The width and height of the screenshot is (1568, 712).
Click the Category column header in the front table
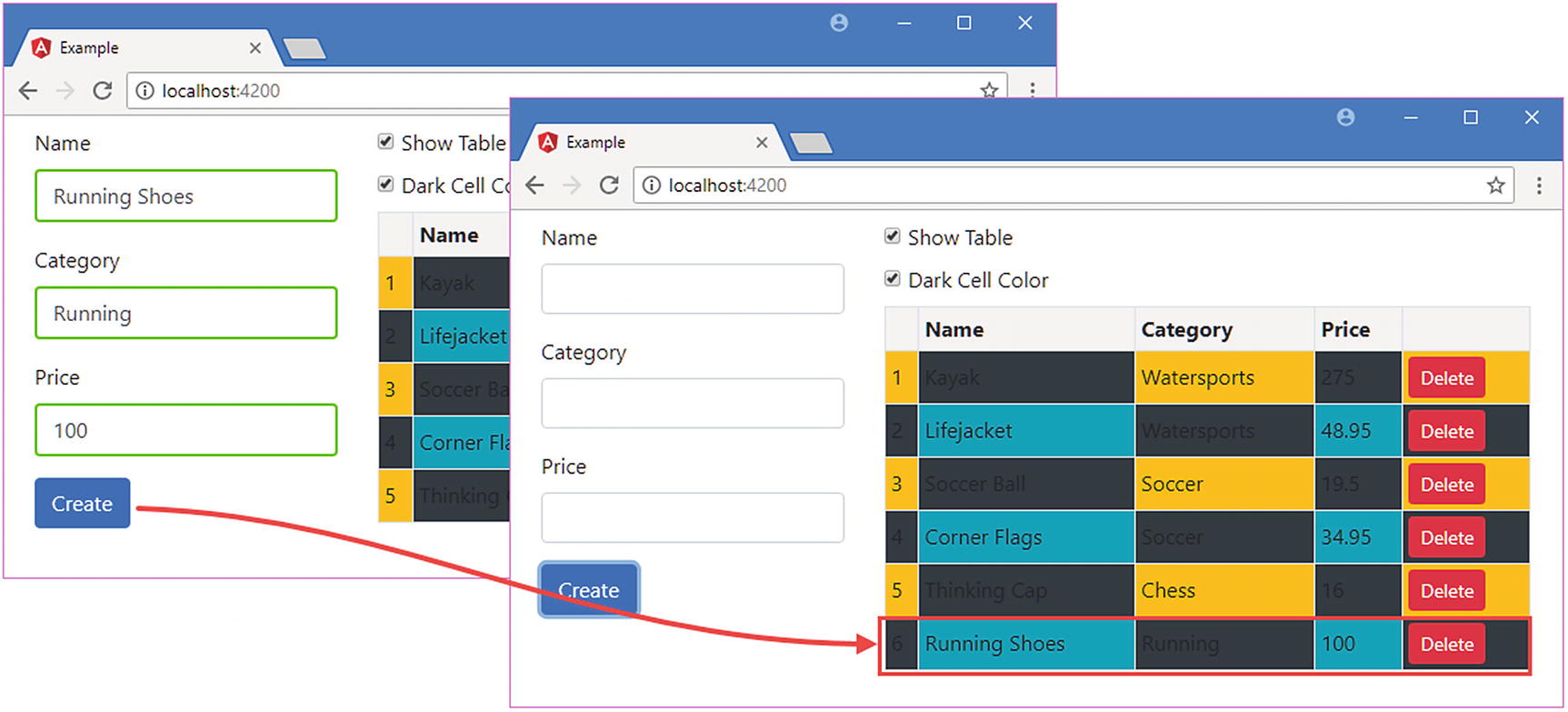[1224, 329]
